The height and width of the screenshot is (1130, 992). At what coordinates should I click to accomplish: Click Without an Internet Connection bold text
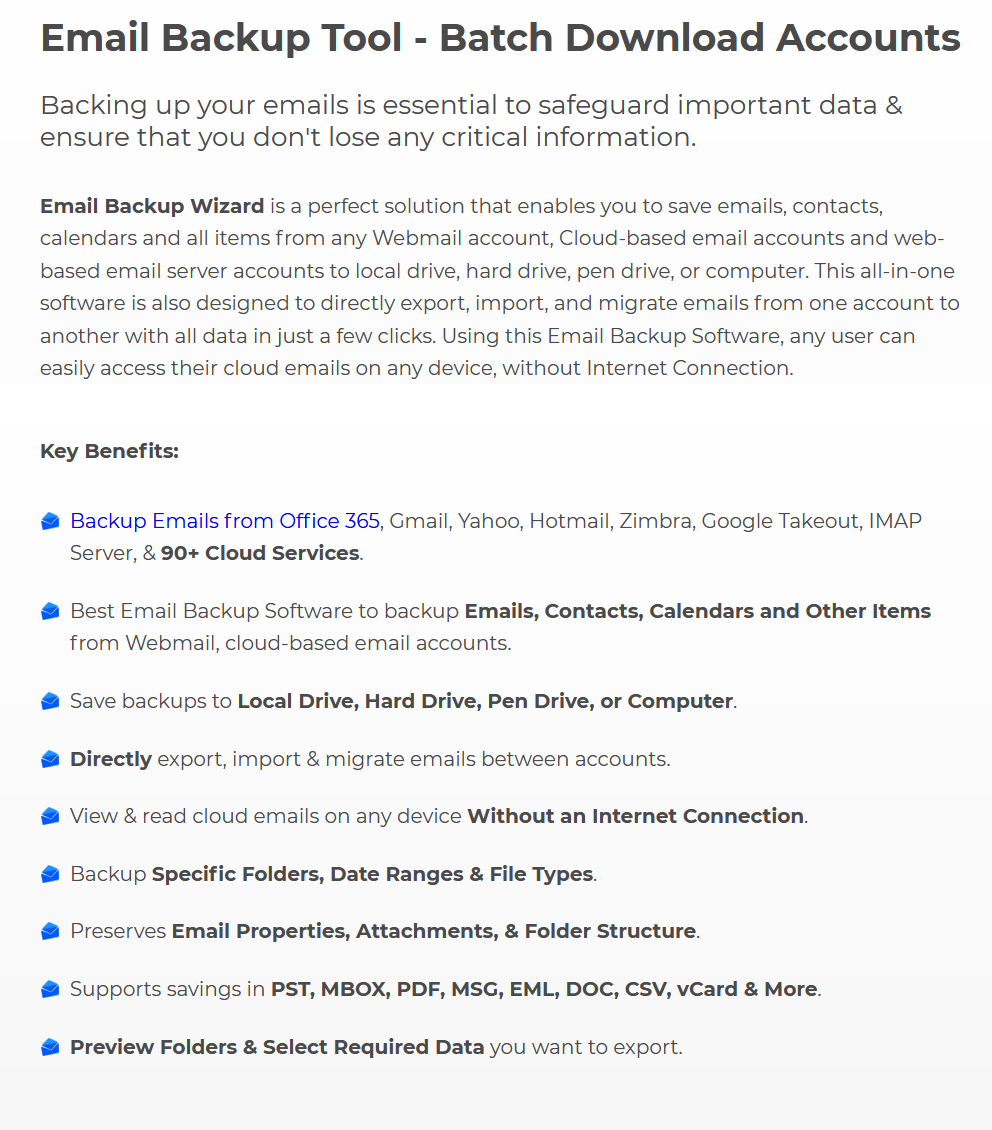635,816
